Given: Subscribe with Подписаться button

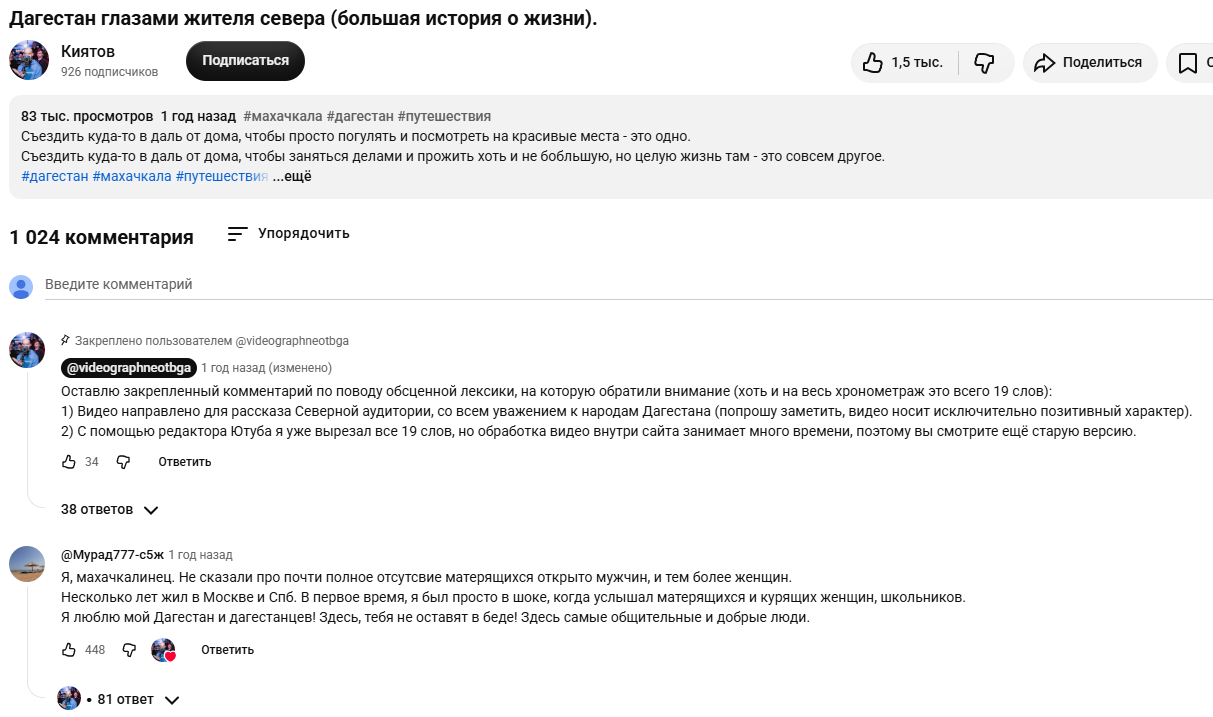Looking at the screenshot, I should point(245,61).
